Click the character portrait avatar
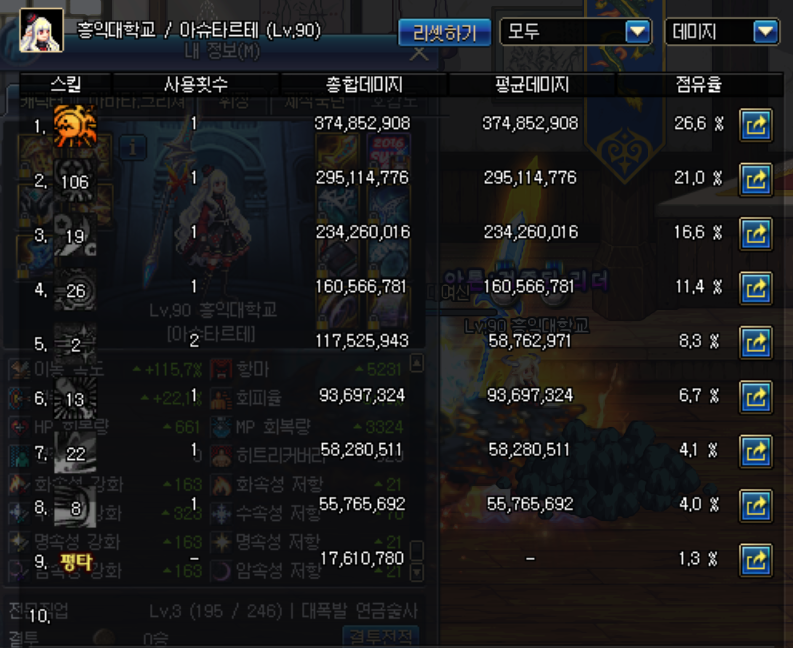This screenshot has width=793, height=648. click(41, 30)
